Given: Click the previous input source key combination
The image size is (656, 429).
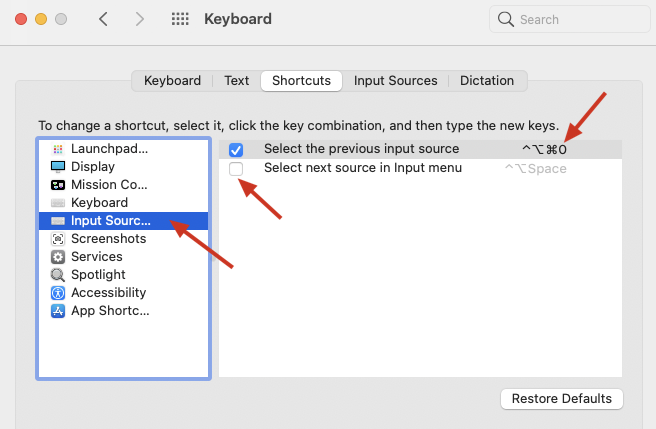Looking at the screenshot, I should (x=543, y=150).
